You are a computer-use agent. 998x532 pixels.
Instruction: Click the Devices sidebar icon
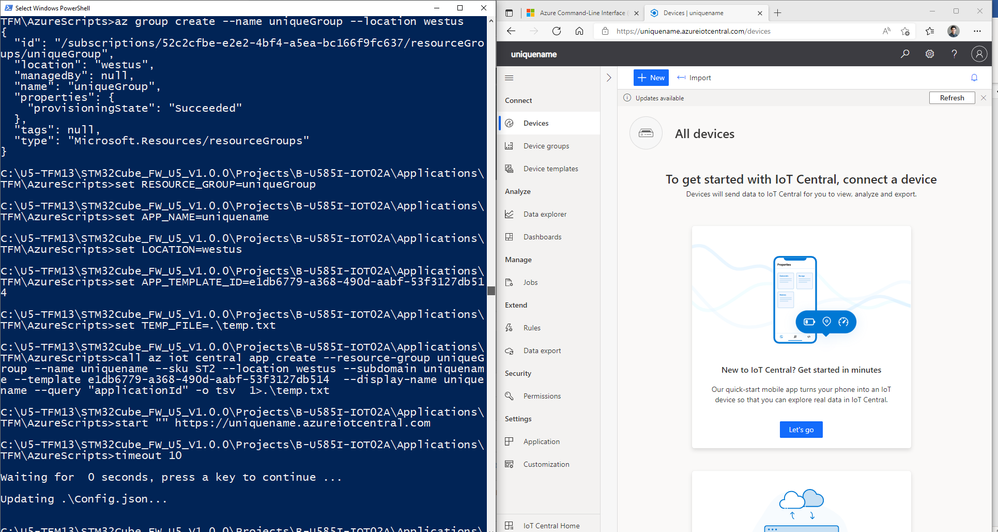(509, 123)
